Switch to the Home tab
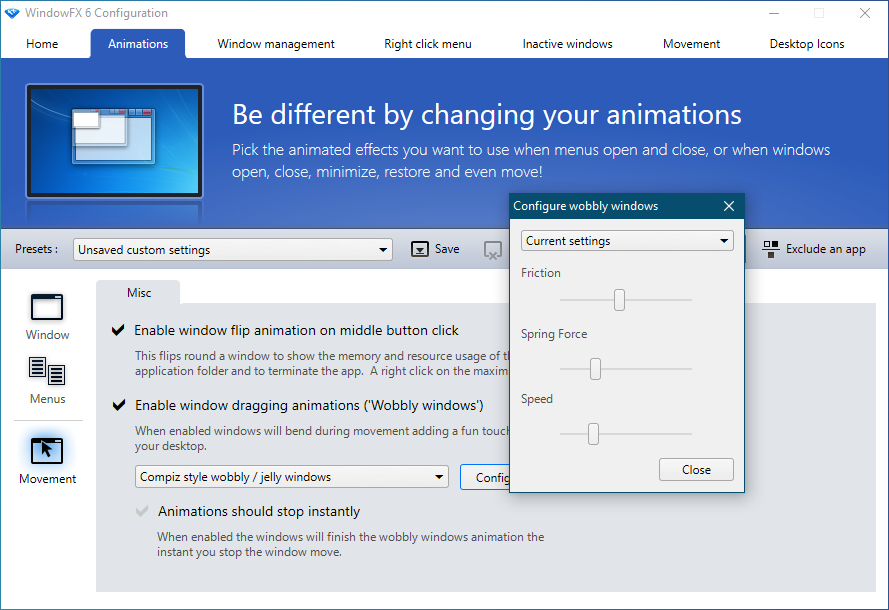889x610 pixels. coord(42,44)
